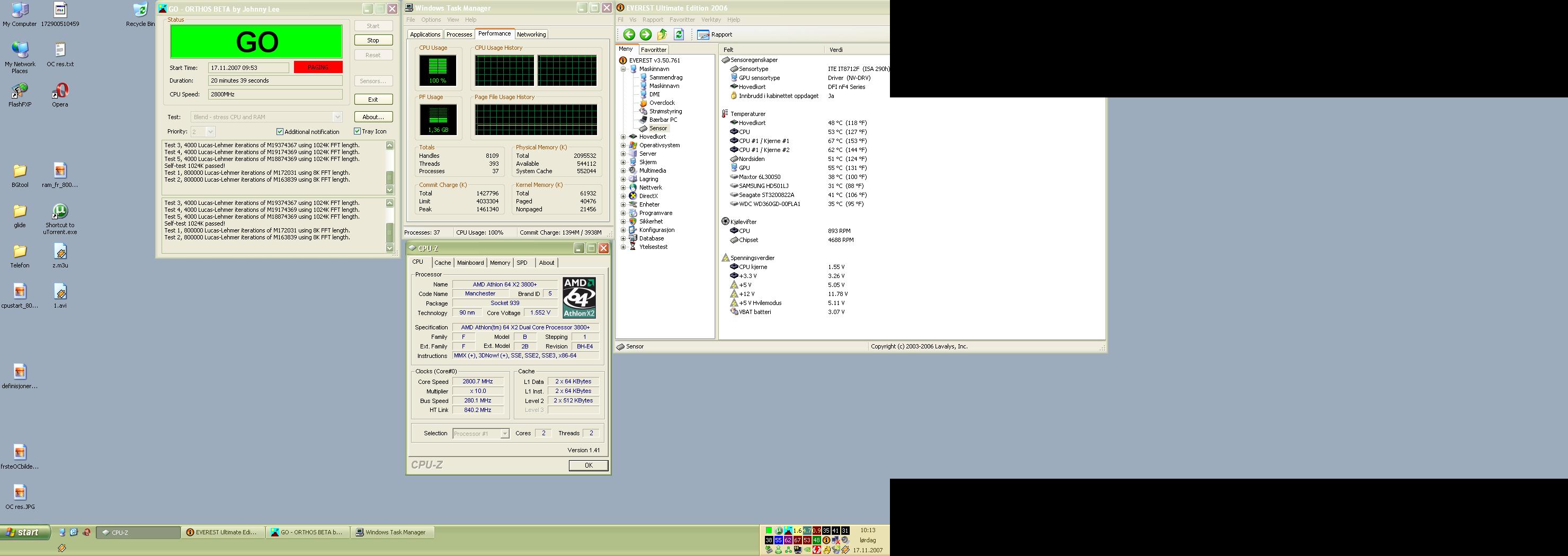The width and height of the screenshot is (1568, 556).
Task: Click the taskbar clock showing 10:13
Action: [867, 530]
